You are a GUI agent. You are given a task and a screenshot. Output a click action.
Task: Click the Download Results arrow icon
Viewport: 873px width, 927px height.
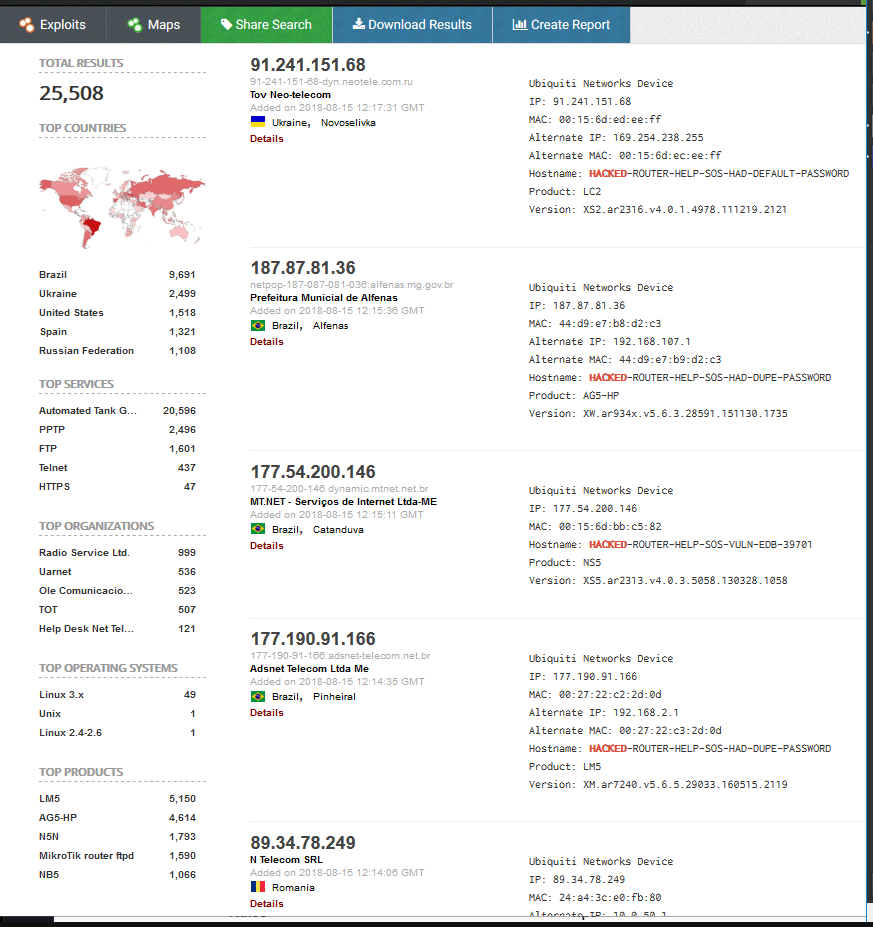pyautogui.click(x=359, y=24)
